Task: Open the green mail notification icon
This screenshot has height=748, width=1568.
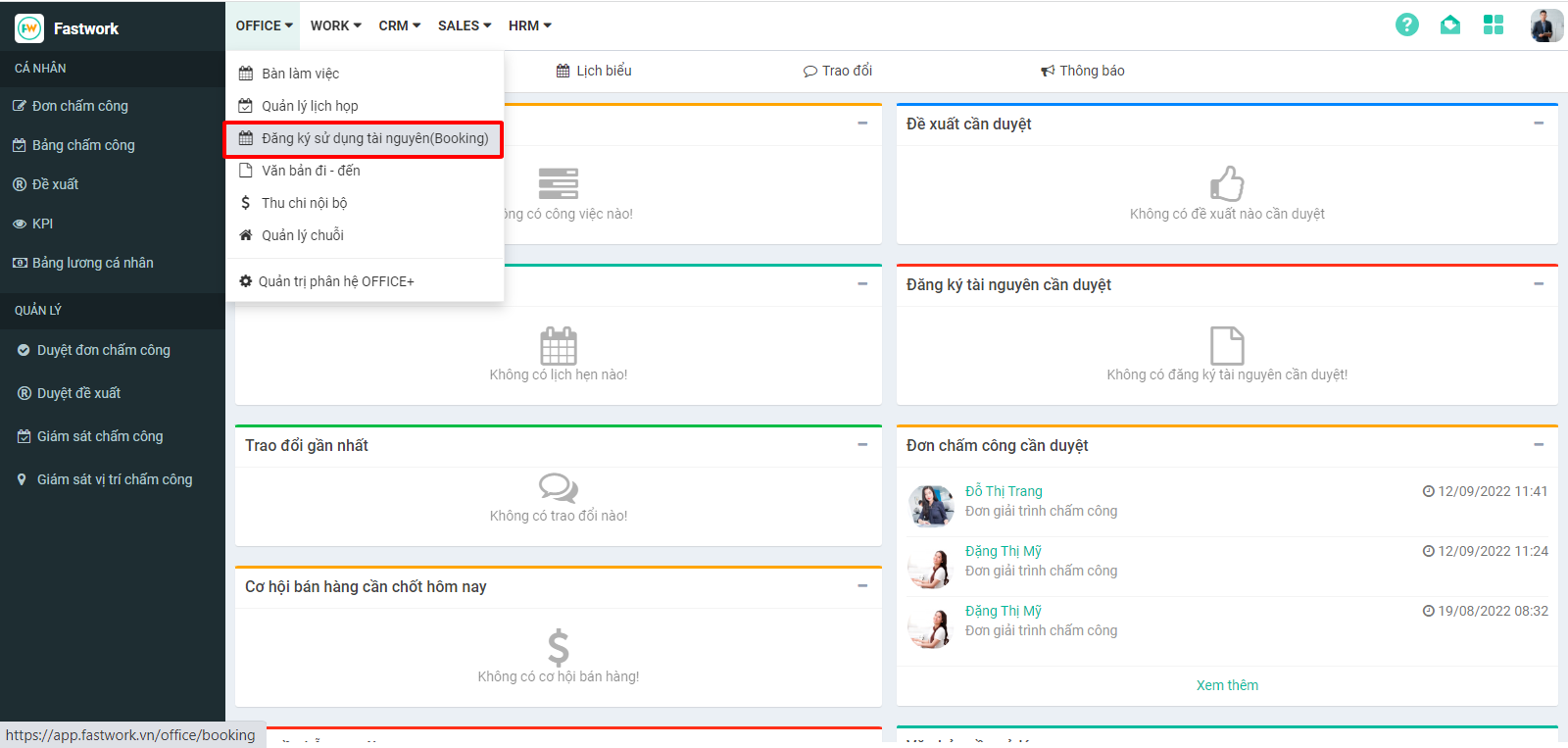Action: click(1449, 25)
